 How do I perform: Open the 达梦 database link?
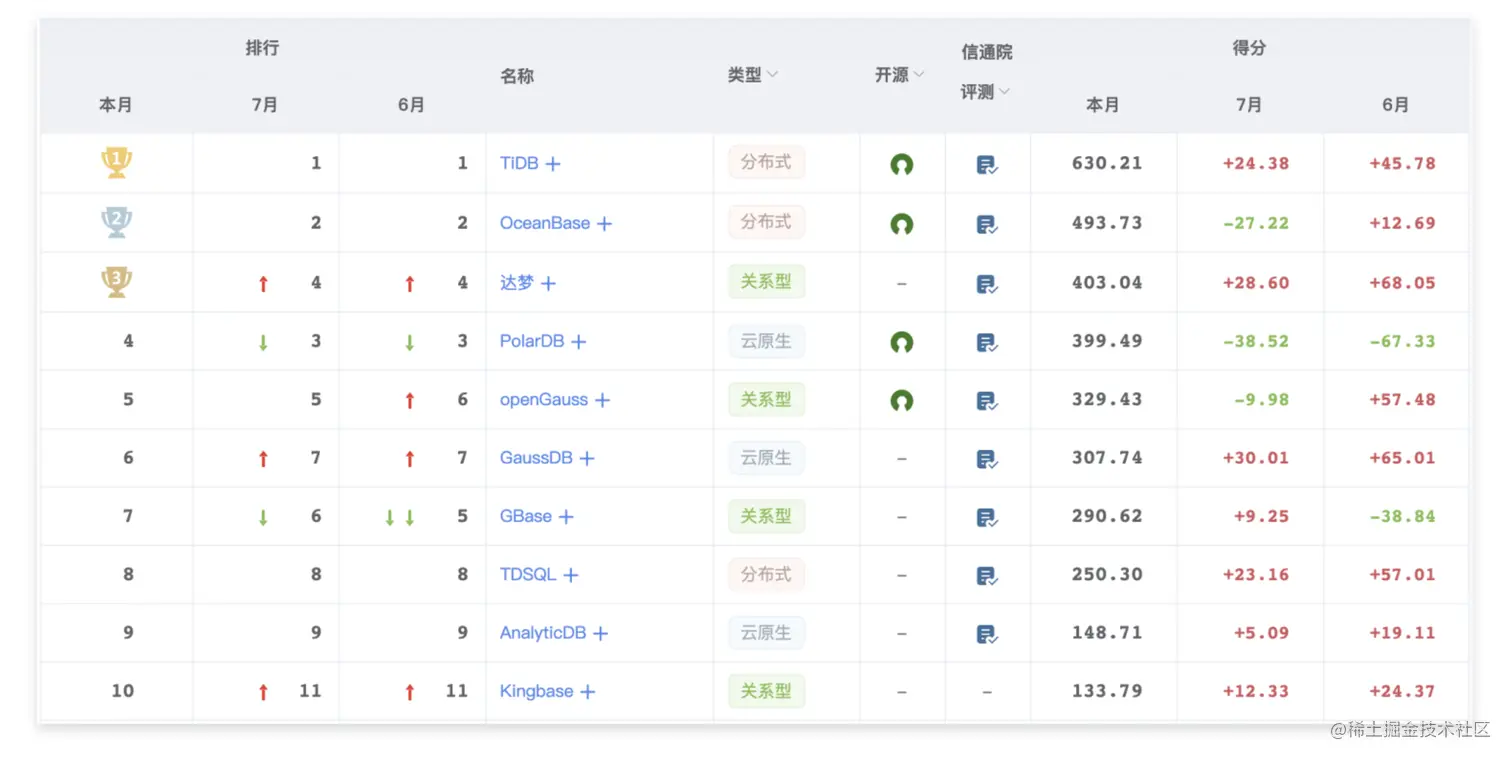pos(517,283)
